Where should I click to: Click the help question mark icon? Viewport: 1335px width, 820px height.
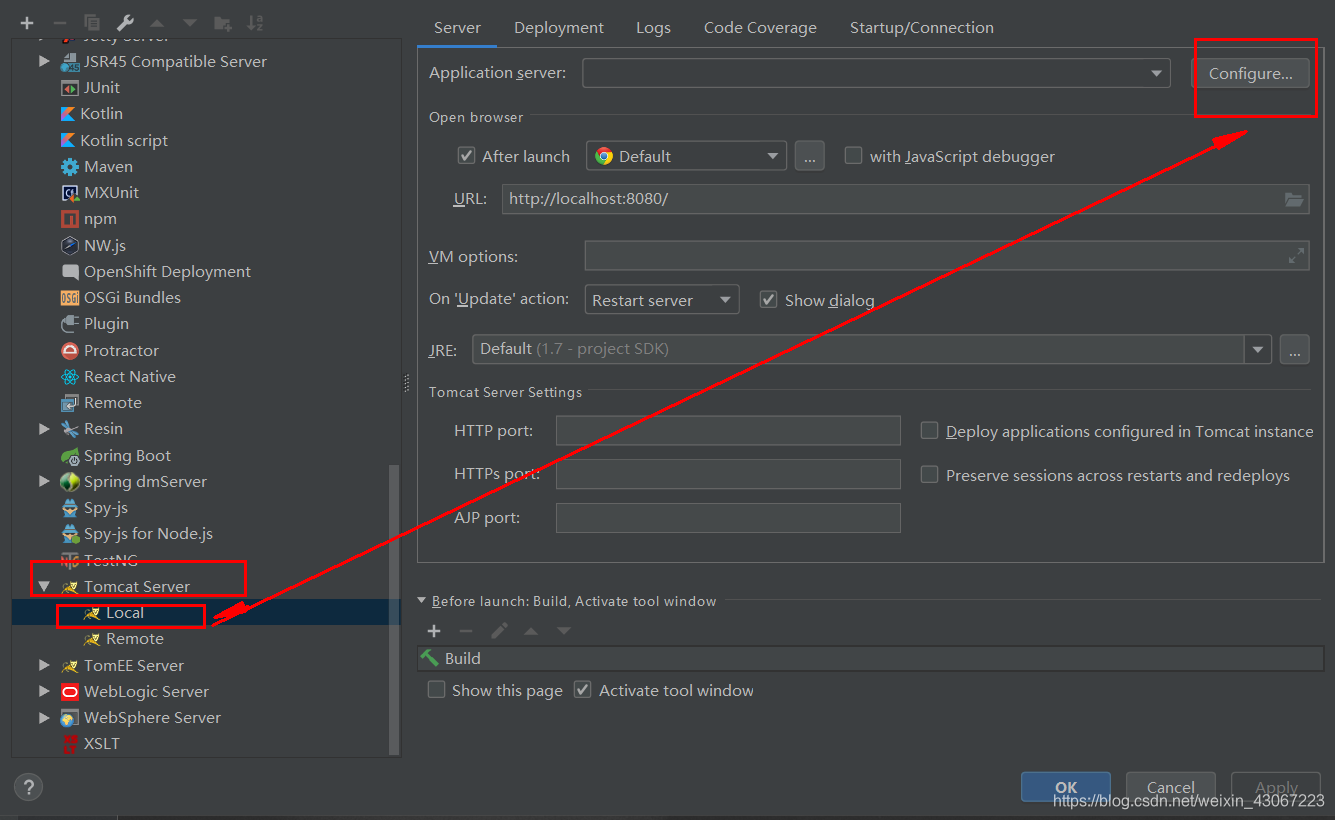coord(28,787)
